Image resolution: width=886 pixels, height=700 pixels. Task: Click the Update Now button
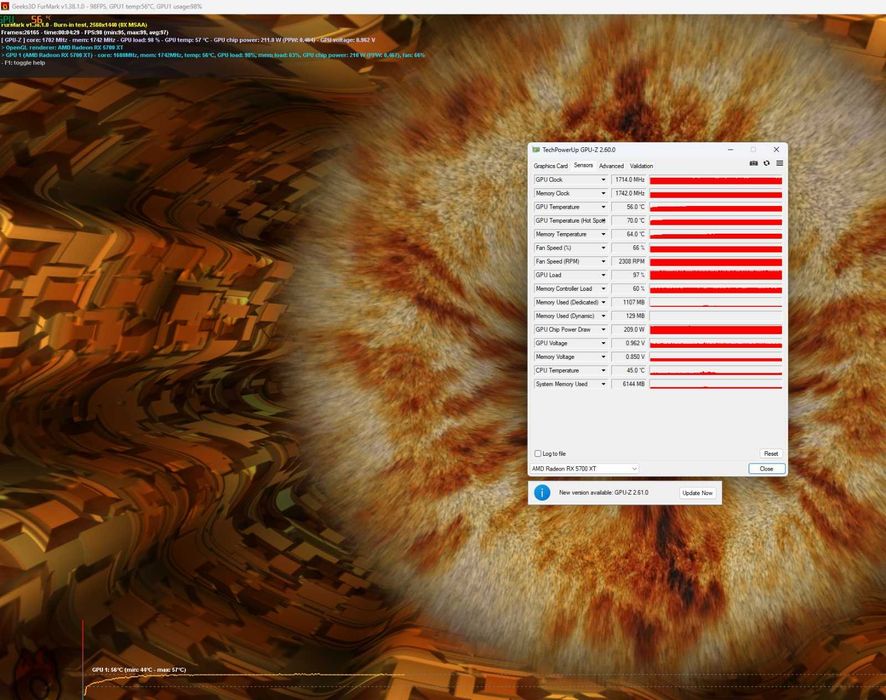[x=697, y=493]
